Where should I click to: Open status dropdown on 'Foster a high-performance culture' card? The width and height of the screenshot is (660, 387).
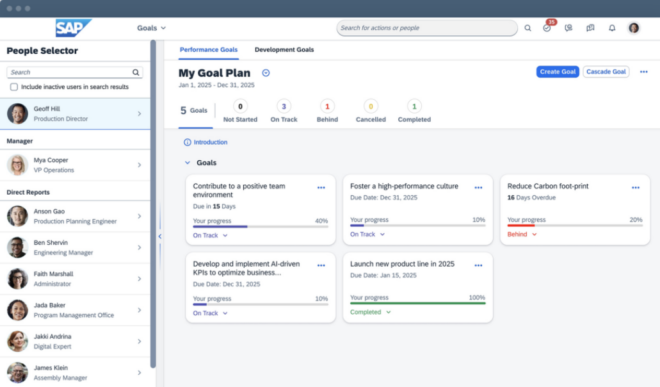pos(367,234)
